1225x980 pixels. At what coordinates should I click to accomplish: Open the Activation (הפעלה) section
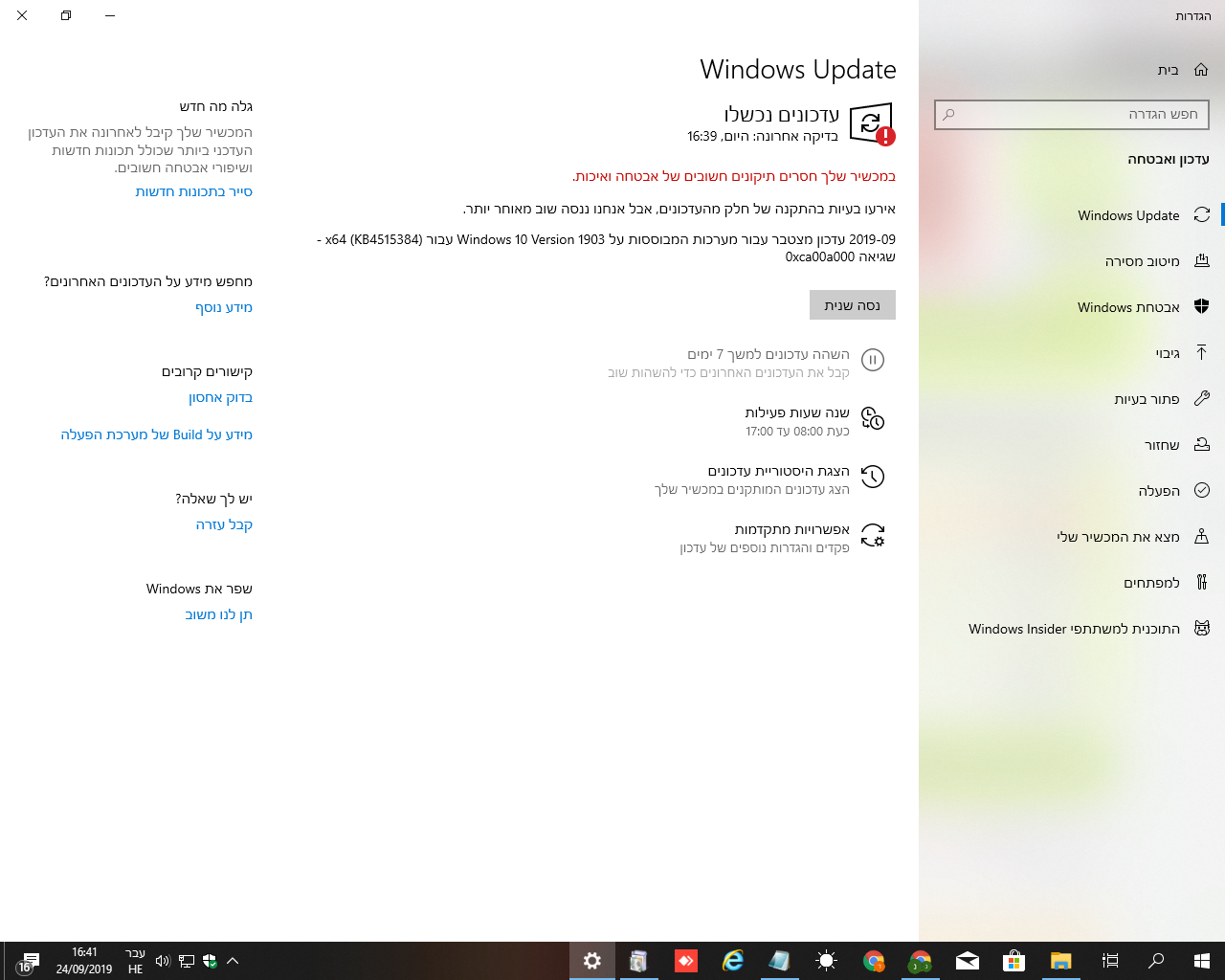pos(1072,491)
